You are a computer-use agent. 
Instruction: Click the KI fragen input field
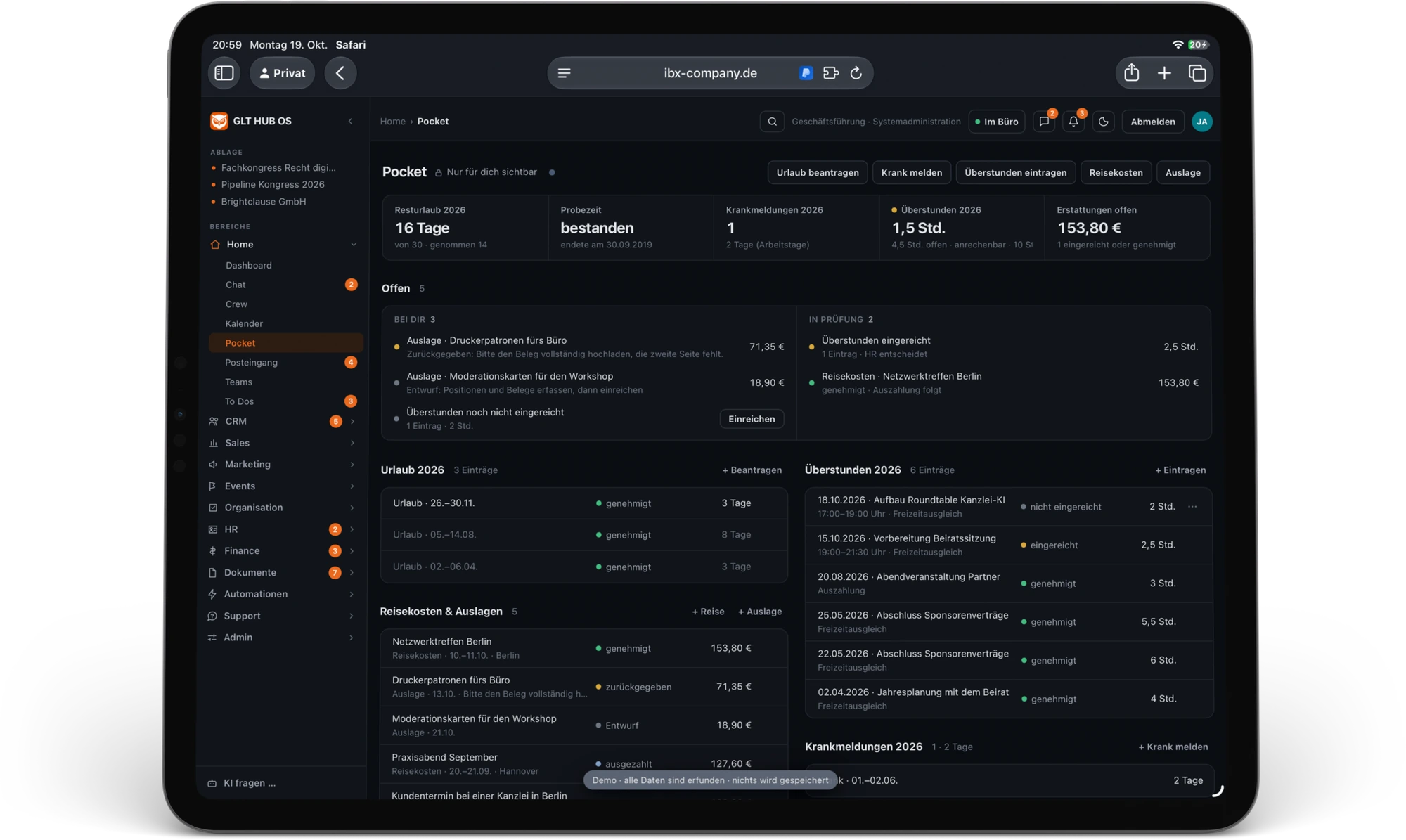(281, 783)
